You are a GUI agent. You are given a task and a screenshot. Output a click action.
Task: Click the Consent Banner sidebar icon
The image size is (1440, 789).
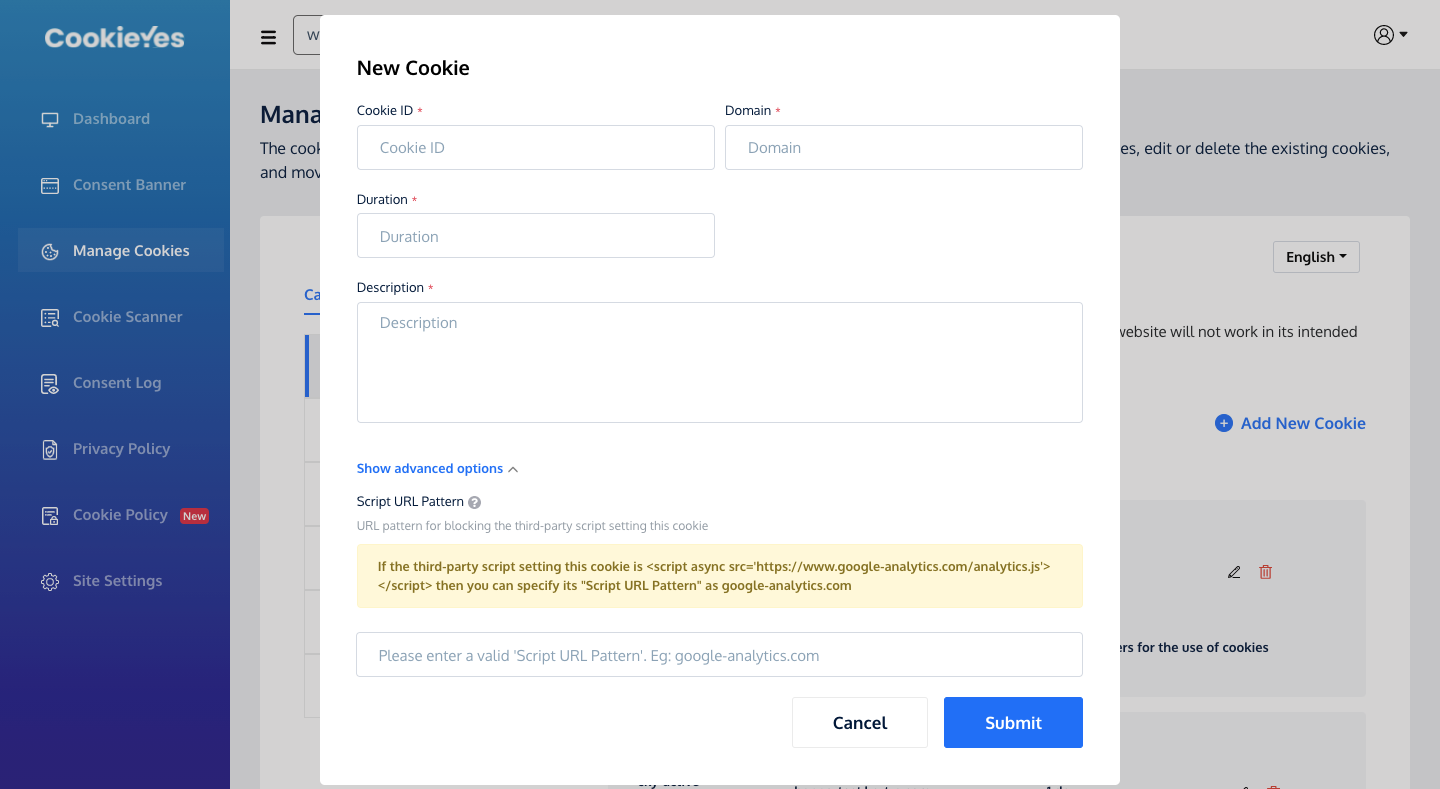click(50, 185)
